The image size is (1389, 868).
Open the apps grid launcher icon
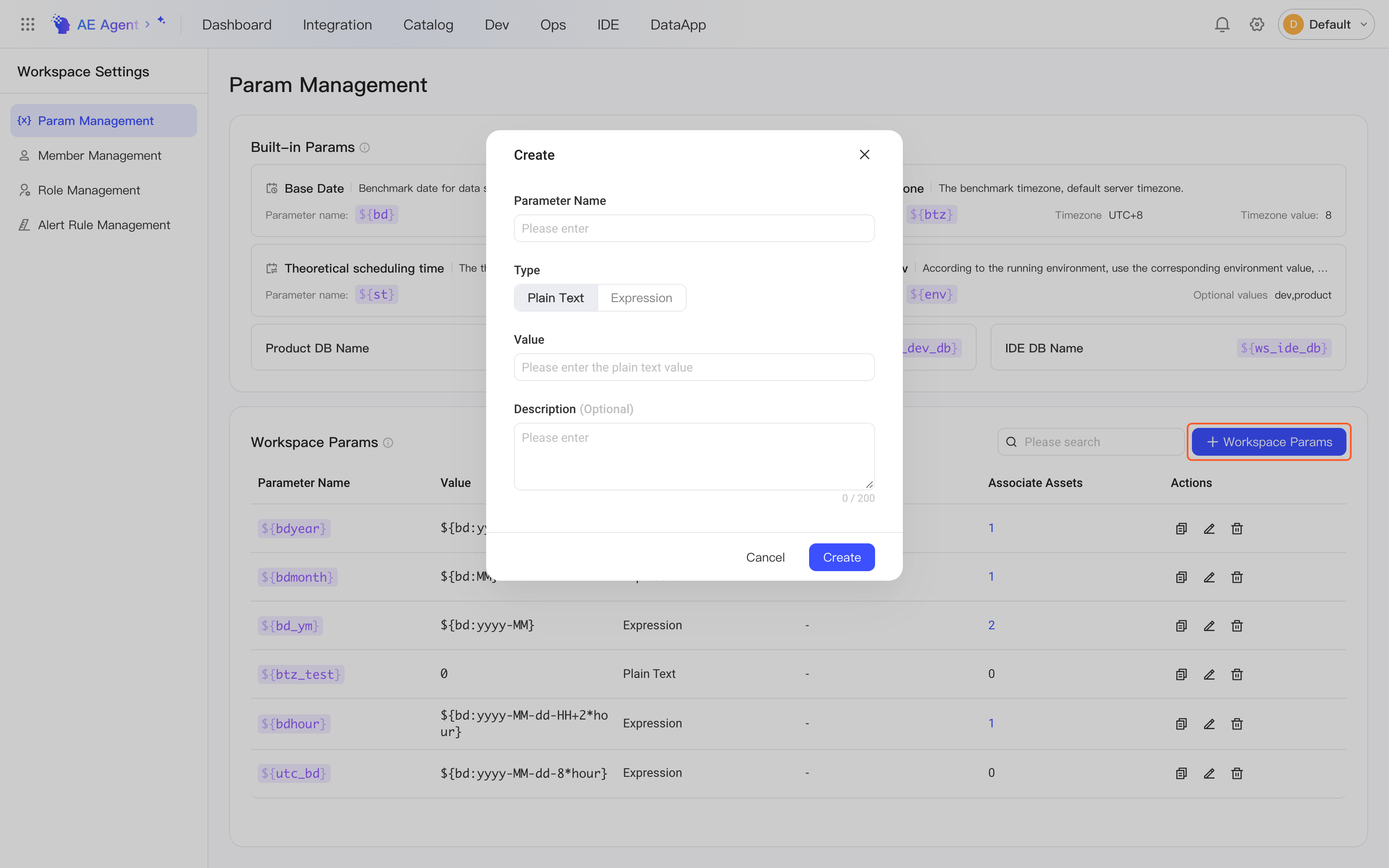[x=27, y=24]
